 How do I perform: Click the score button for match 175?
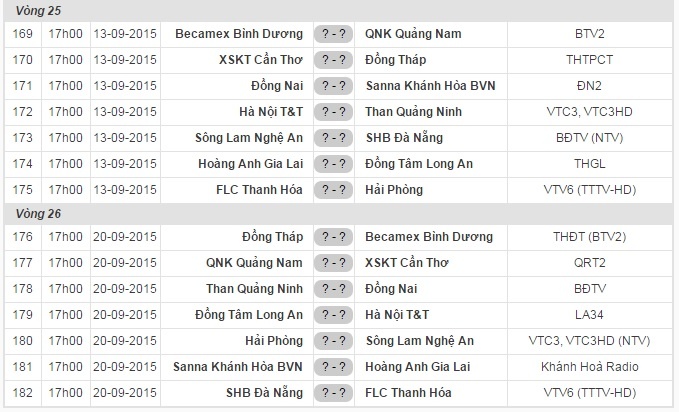pos(333,189)
